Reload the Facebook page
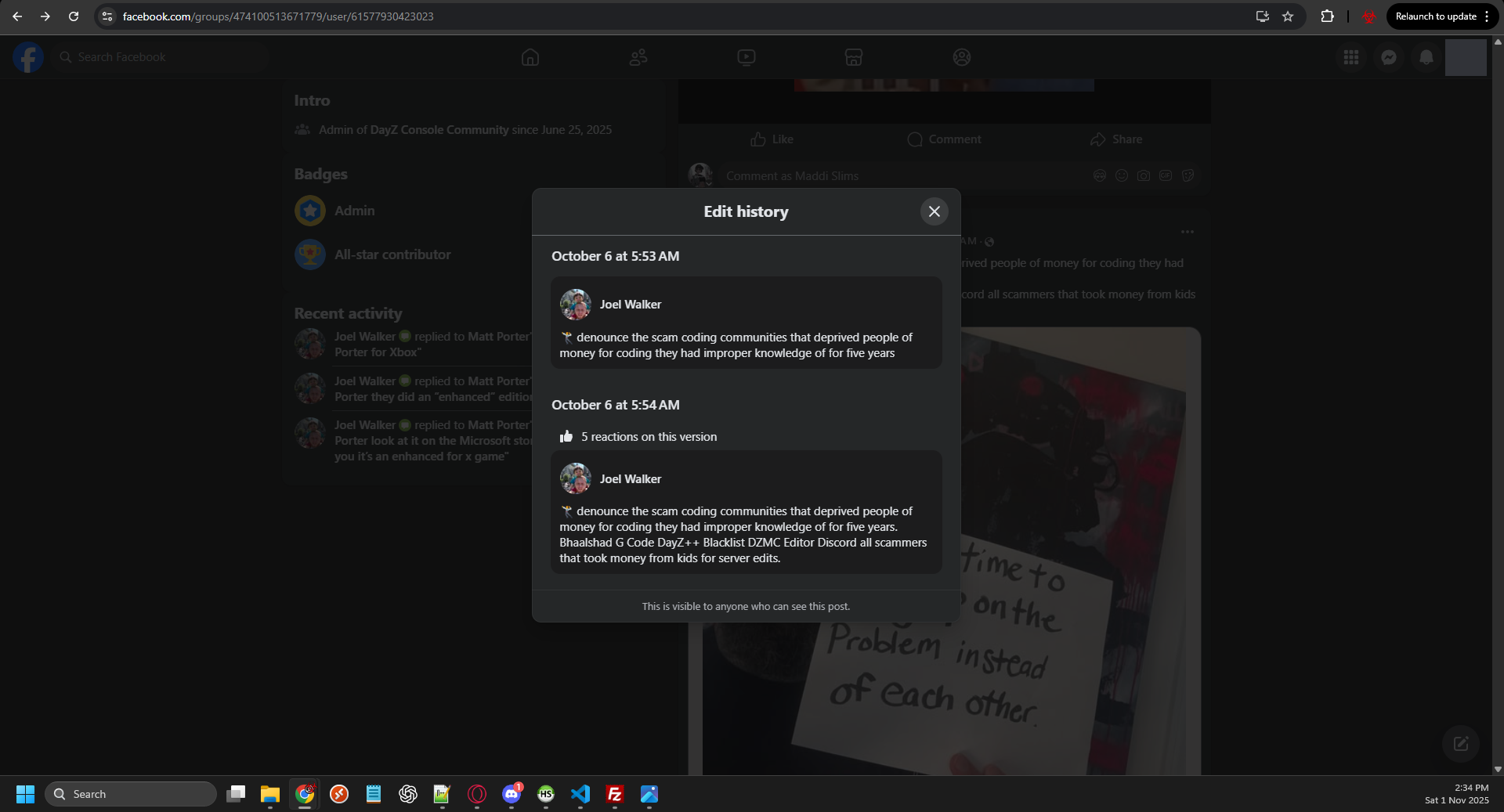This screenshot has width=1504, height=812. [x=74, y=16]
